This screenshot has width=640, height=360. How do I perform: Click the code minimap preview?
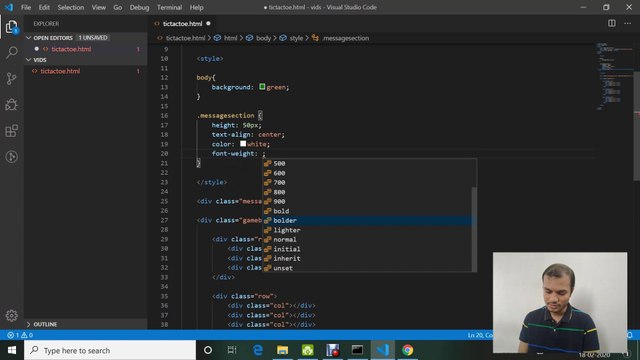pyautogui.click(x=614, y=76)
